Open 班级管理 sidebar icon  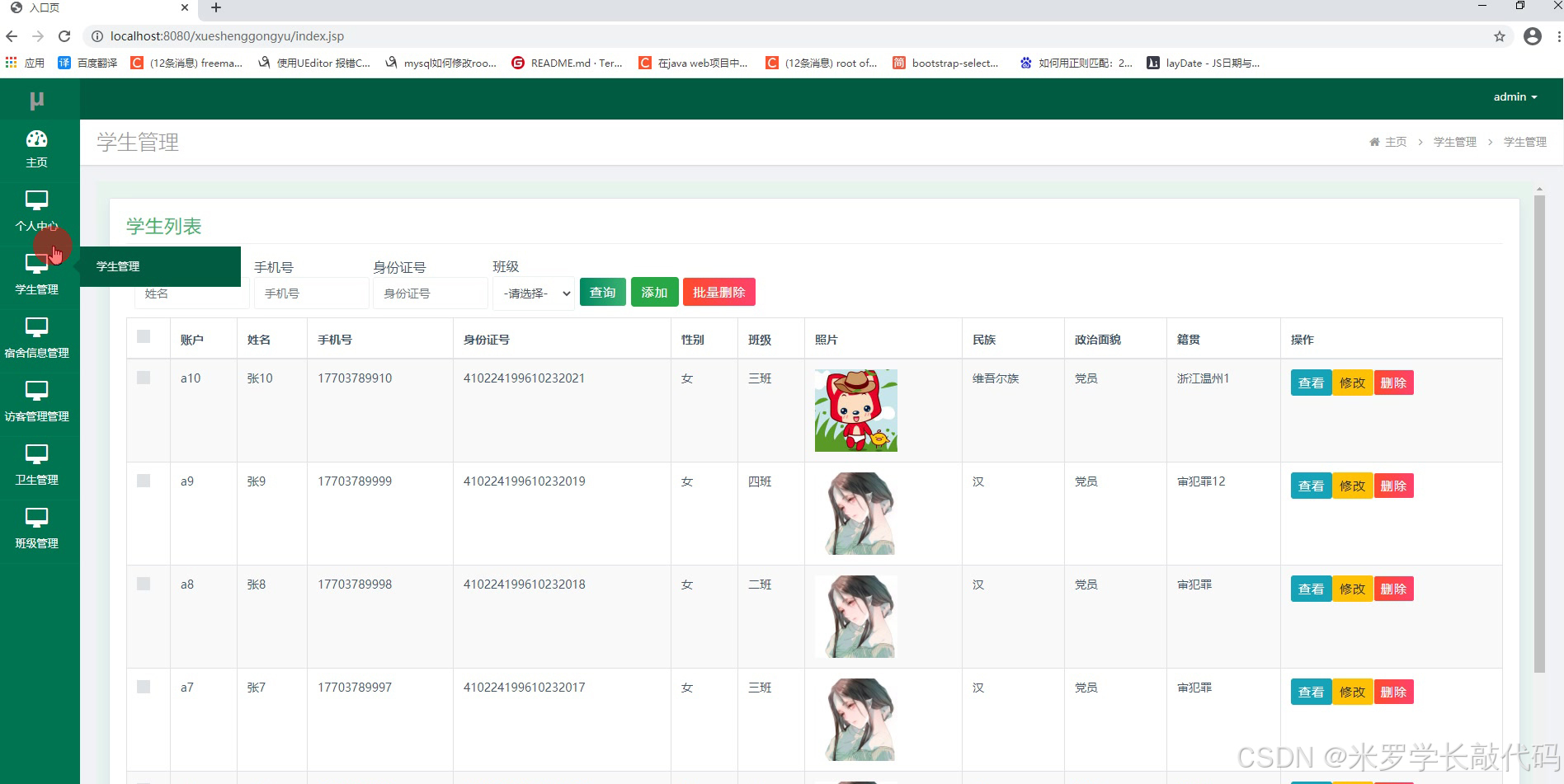(x=36, y=518)
